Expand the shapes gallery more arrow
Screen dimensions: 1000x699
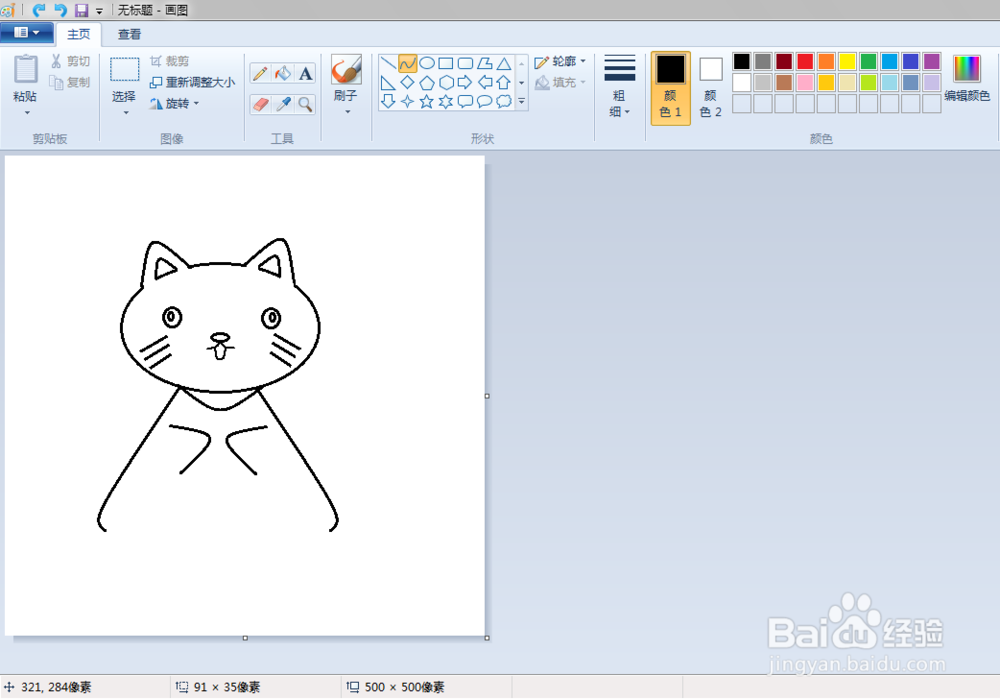pos(522,101)
